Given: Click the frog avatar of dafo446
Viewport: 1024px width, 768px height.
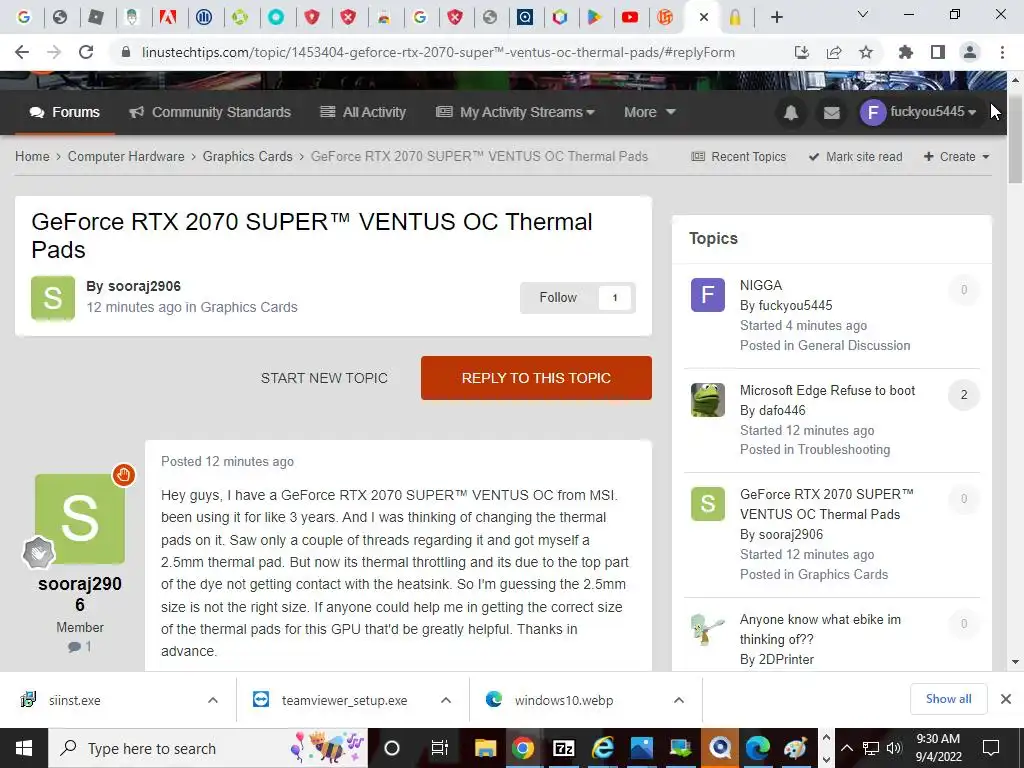Looking at the screenshot, I should (x=708, y=400).
